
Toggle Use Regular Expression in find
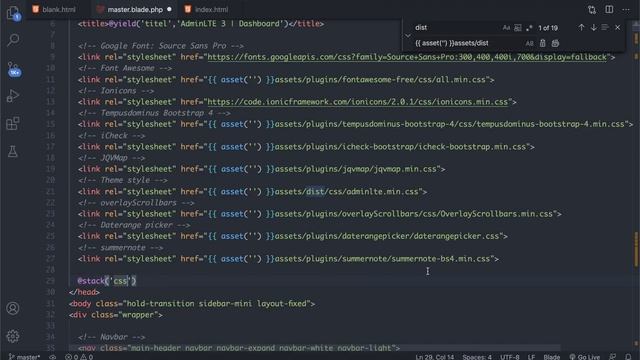click(x=529, y=27)
